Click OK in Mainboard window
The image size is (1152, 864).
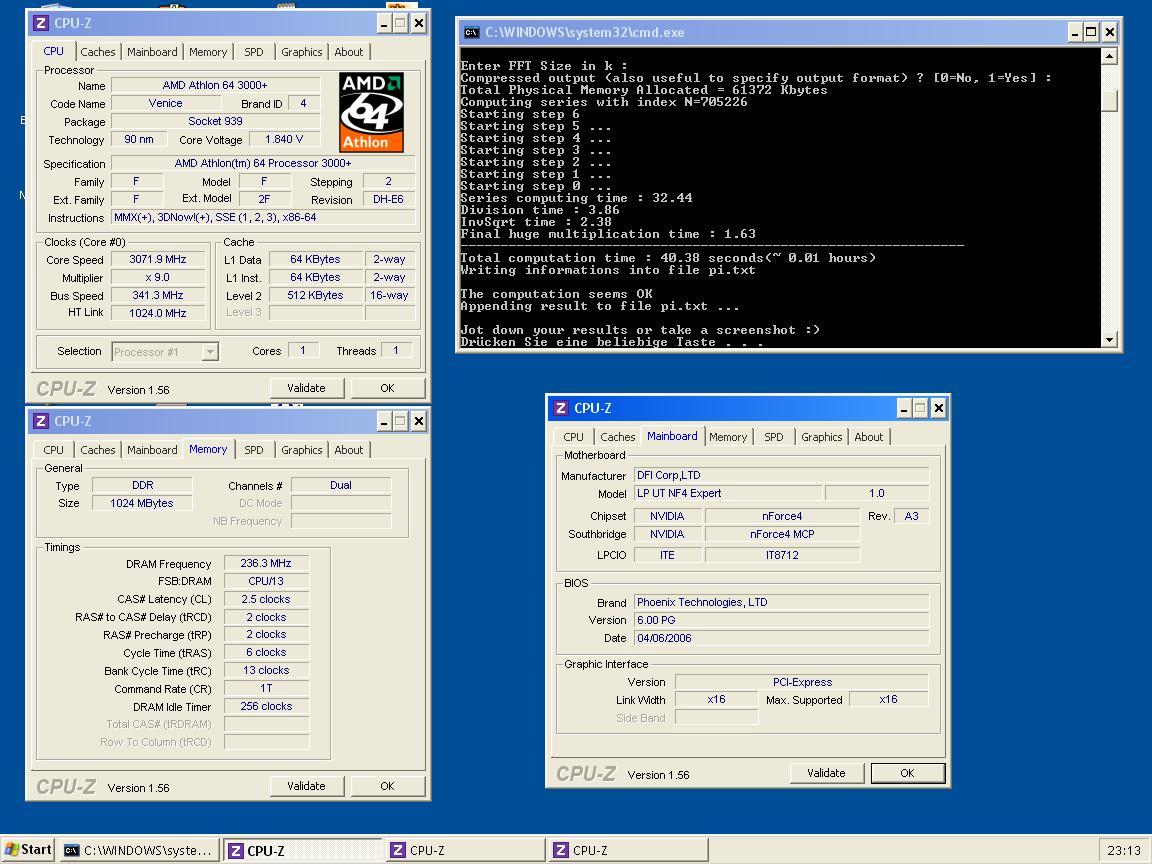pos(907,773)
